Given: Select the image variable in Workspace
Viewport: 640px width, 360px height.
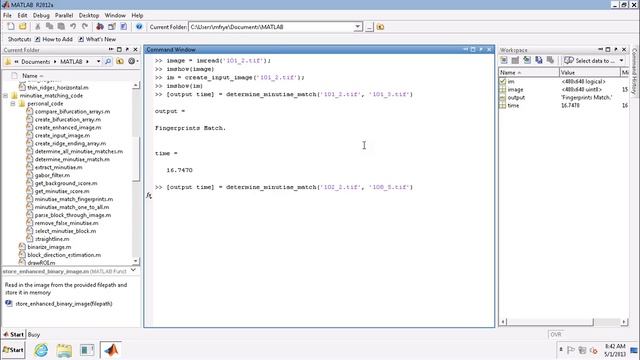Looking at the screenshot, I should 515,89.
